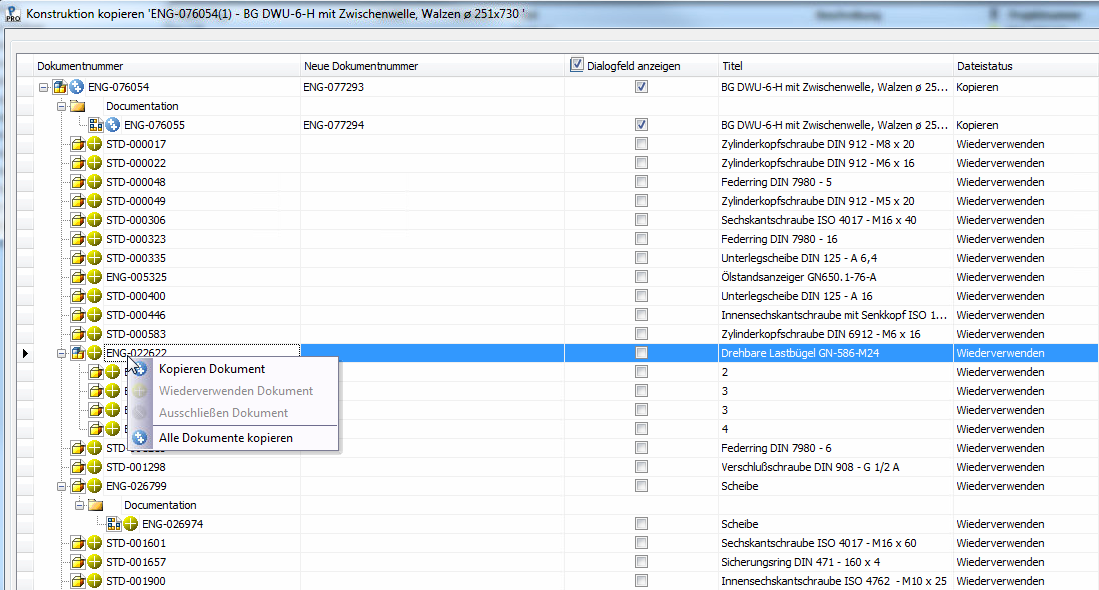Click the globe icon next to ENG-076055
Image resolution: width=1099 pixels, height=590 pixels.
[112, 125]
